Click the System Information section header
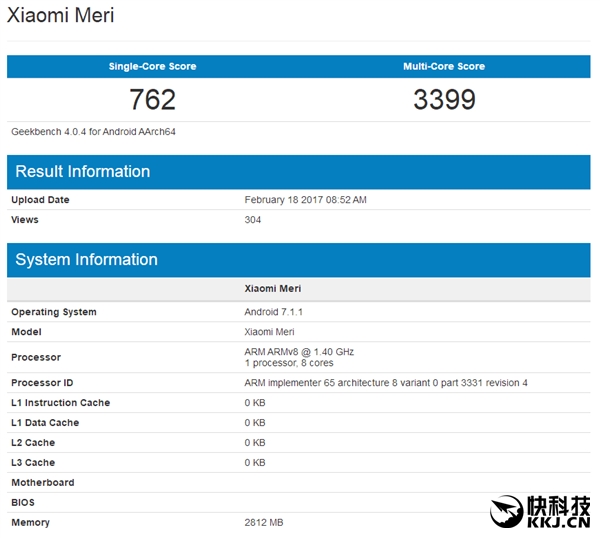Screen dimensions: 600x538 (x=87, y=259)
